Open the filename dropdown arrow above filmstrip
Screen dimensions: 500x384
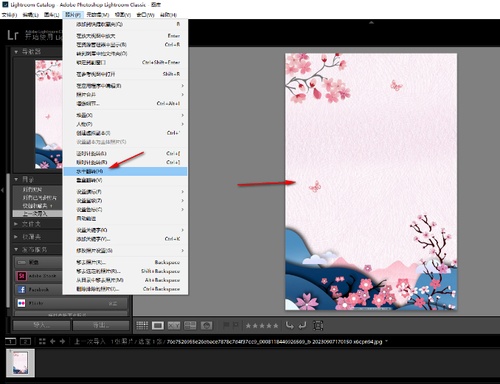(x=387, y=341)
